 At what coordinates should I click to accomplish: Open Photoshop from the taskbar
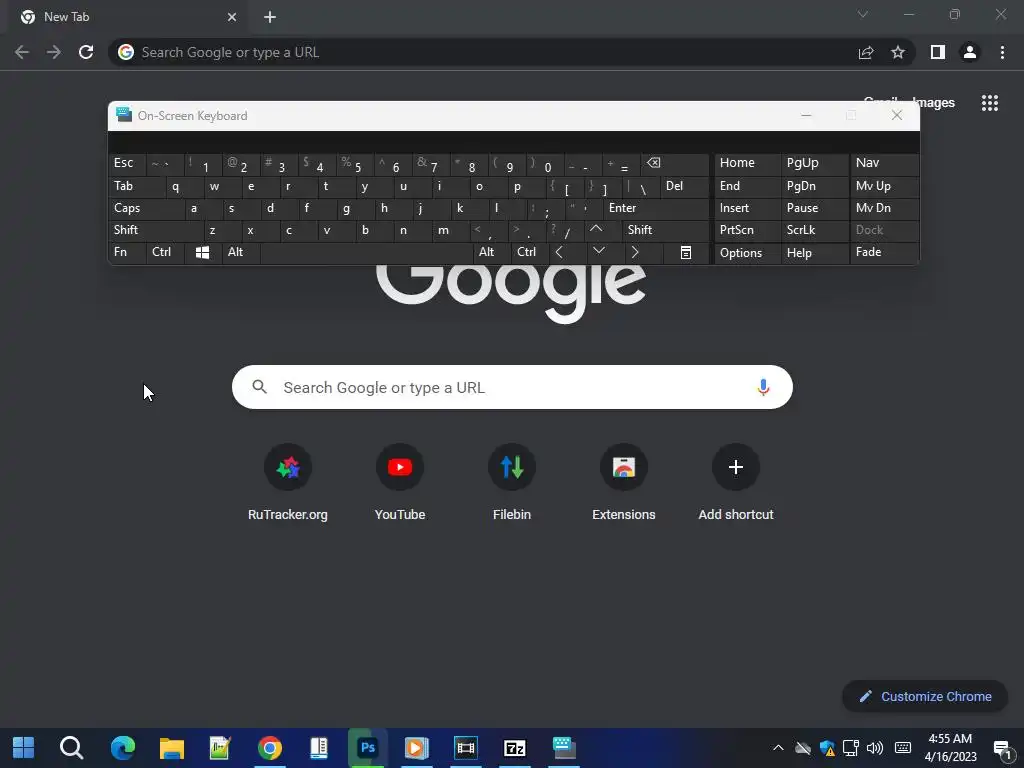(x=368, y=748)
